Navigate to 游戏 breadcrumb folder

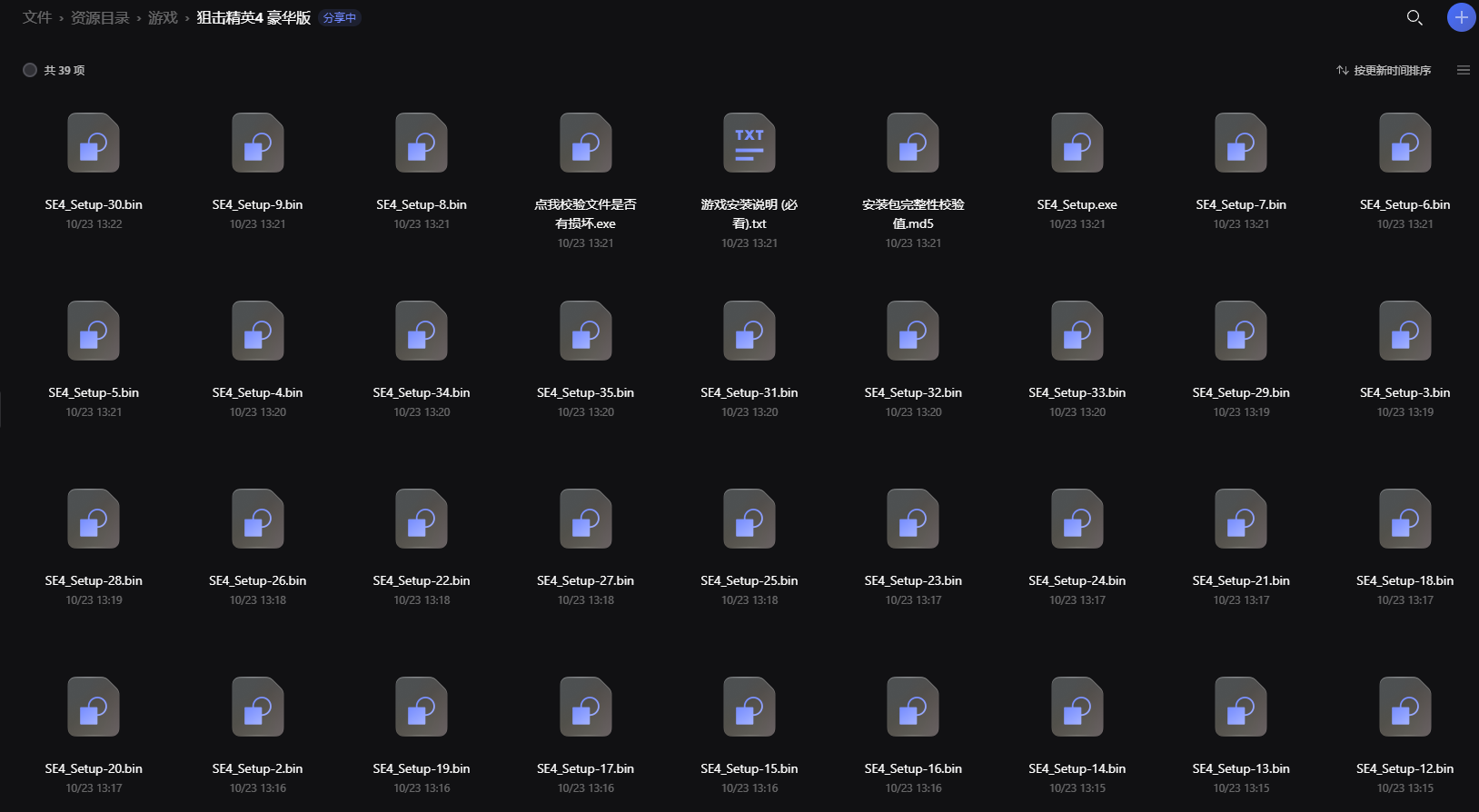(x=163, y=17)
